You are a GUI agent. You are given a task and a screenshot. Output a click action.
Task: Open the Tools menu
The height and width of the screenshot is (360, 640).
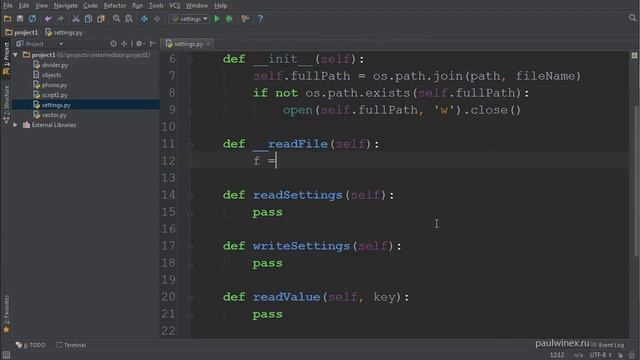[x=156, y=6]
